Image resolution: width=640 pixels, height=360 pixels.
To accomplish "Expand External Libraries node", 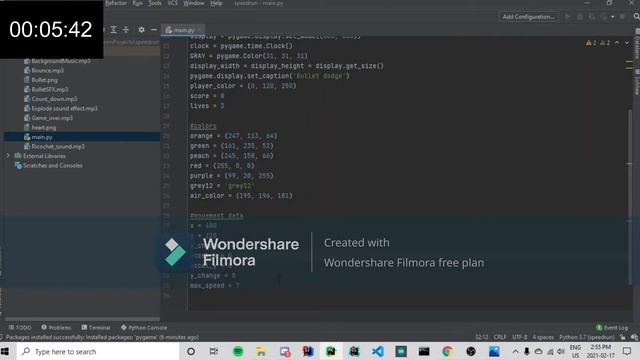I will 8,156.
